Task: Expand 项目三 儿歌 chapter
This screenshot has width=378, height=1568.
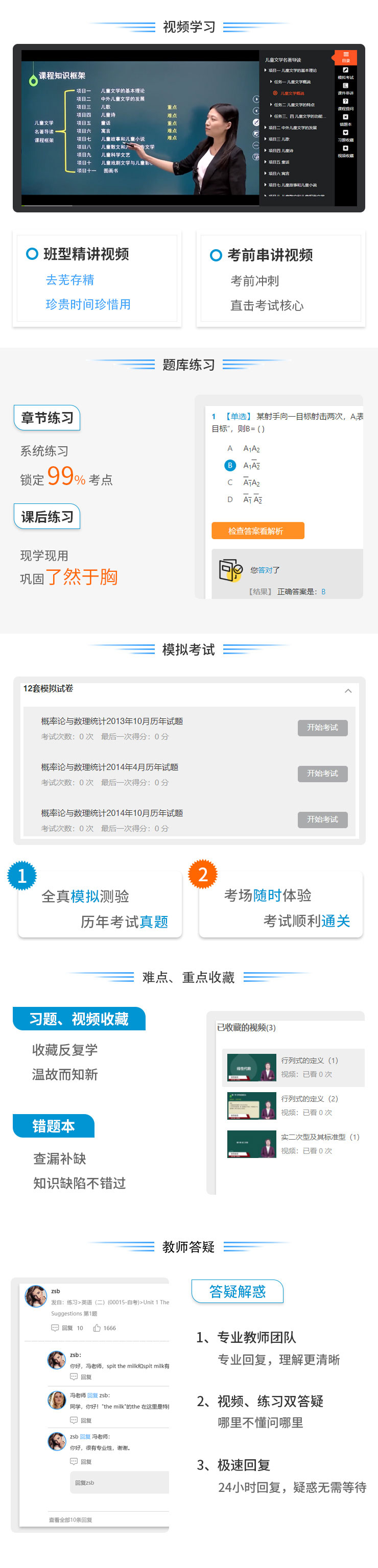Action: [x=277, y=139]
